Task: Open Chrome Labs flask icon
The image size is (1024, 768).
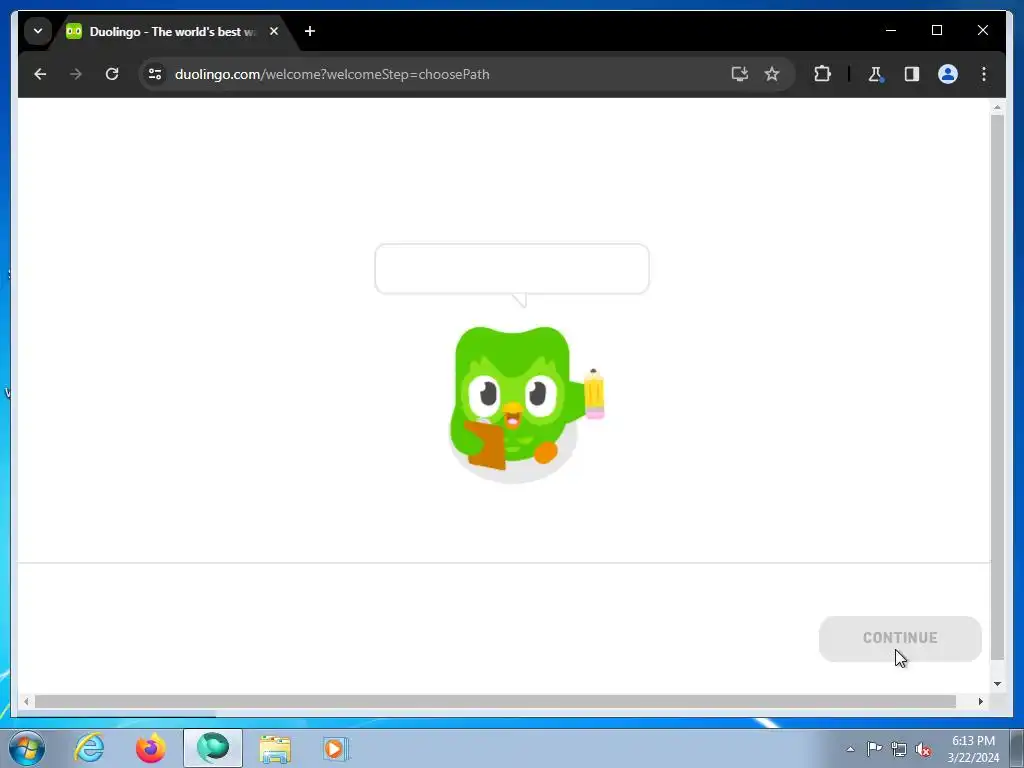Action: [875, 74]
